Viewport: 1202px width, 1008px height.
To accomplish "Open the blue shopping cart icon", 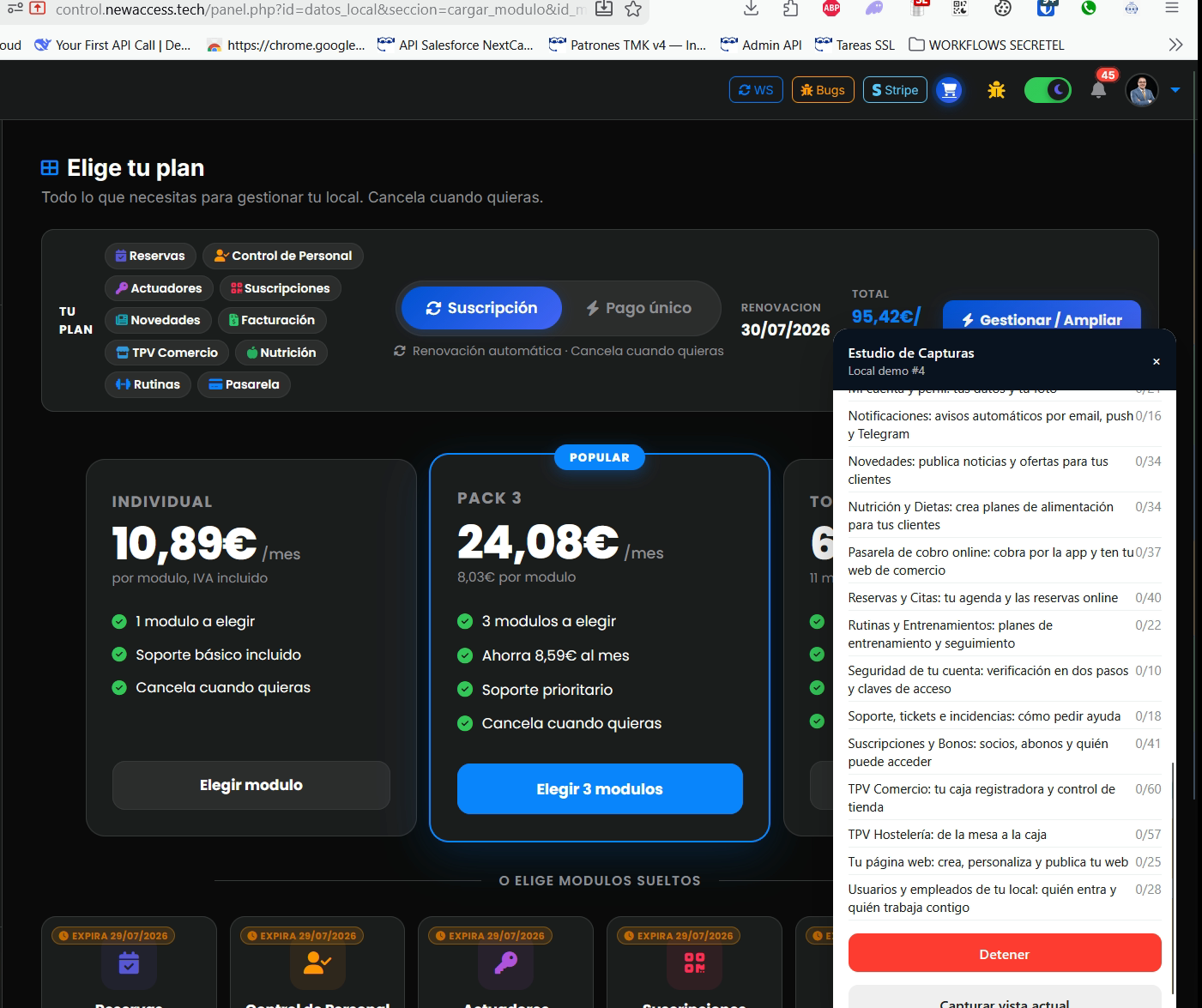I will (x=949, y=90).
